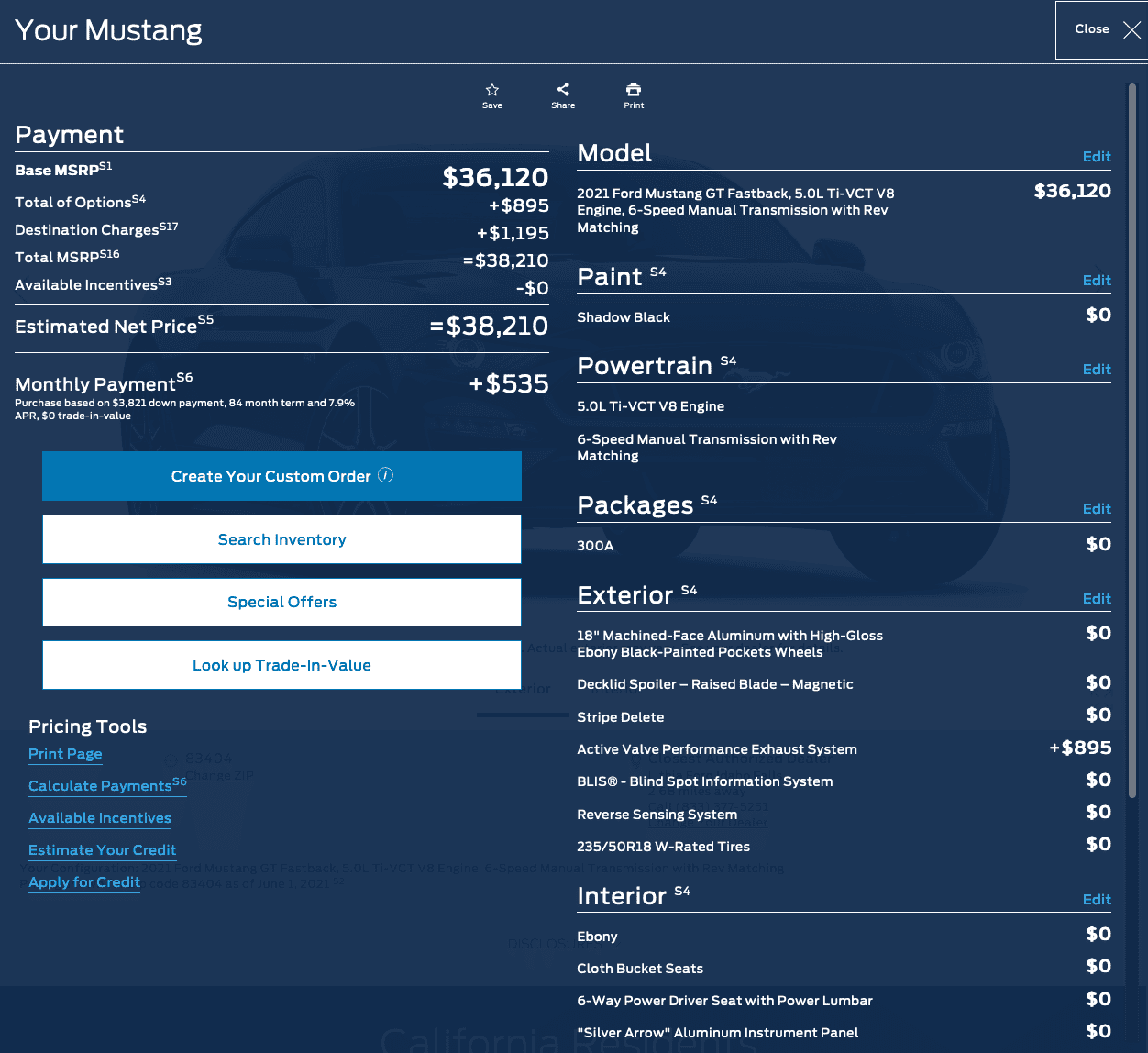This screenshot has width=1148, height=1053.
Task: Click BLIS Blind Spot Information System entry
Action: pos(705,781)
